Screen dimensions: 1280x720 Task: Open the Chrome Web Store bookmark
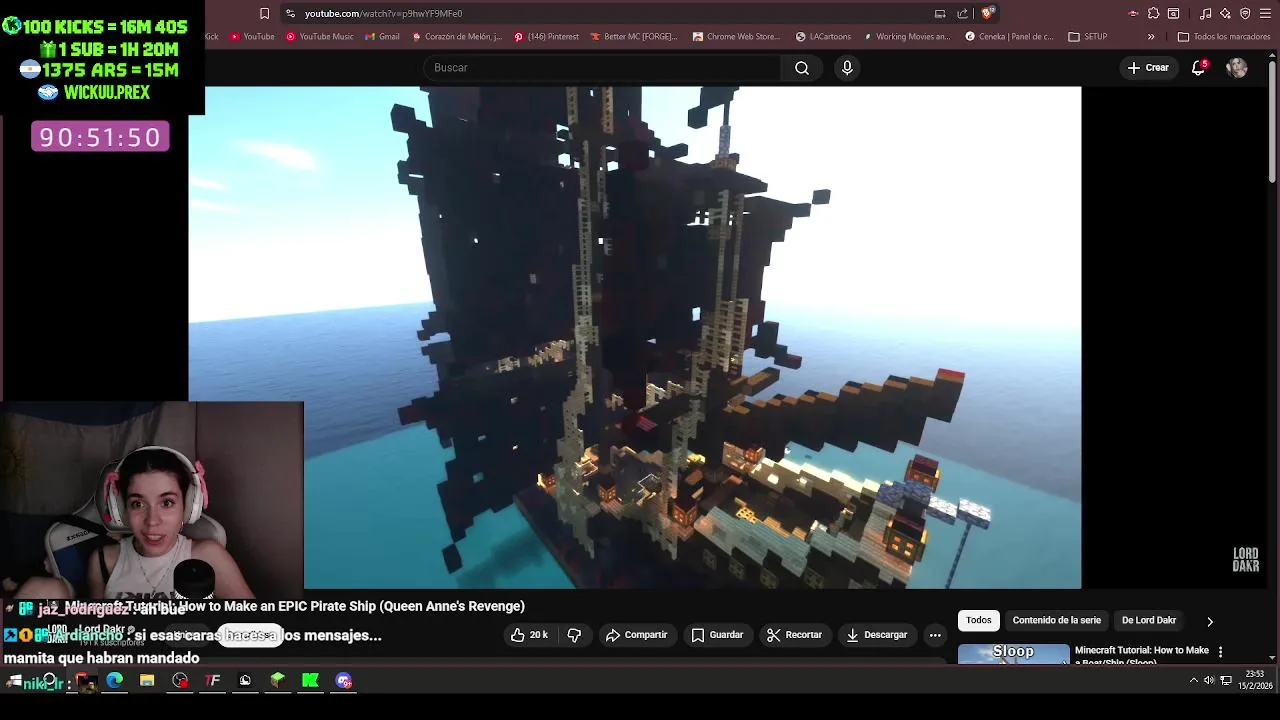[x=735, y=37]
